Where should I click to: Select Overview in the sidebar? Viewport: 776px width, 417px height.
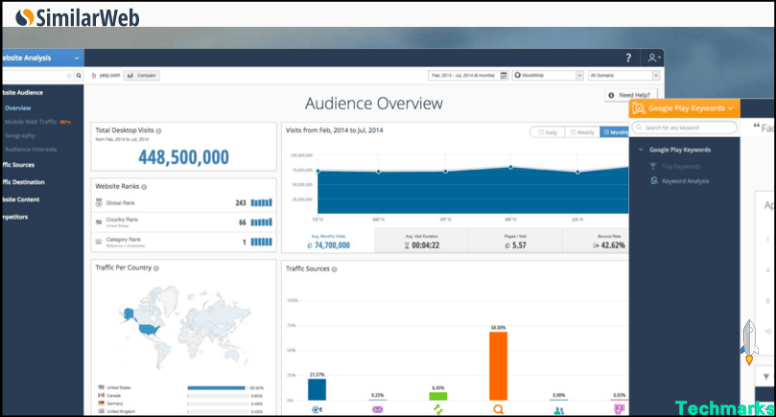18,107
